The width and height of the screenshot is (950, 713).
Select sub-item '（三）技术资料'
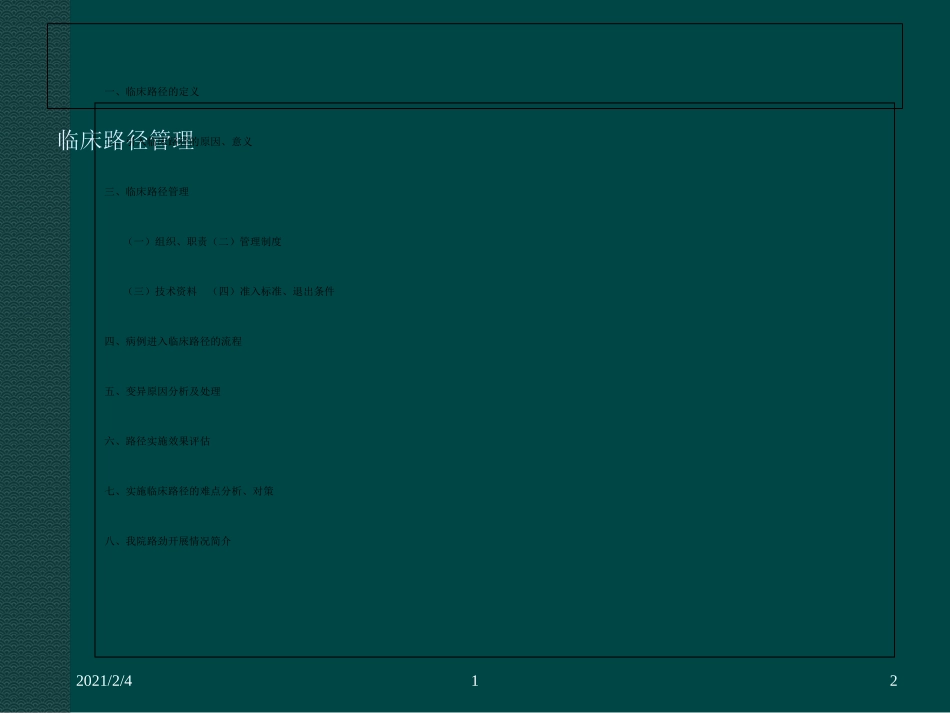[x=161, y=291]
